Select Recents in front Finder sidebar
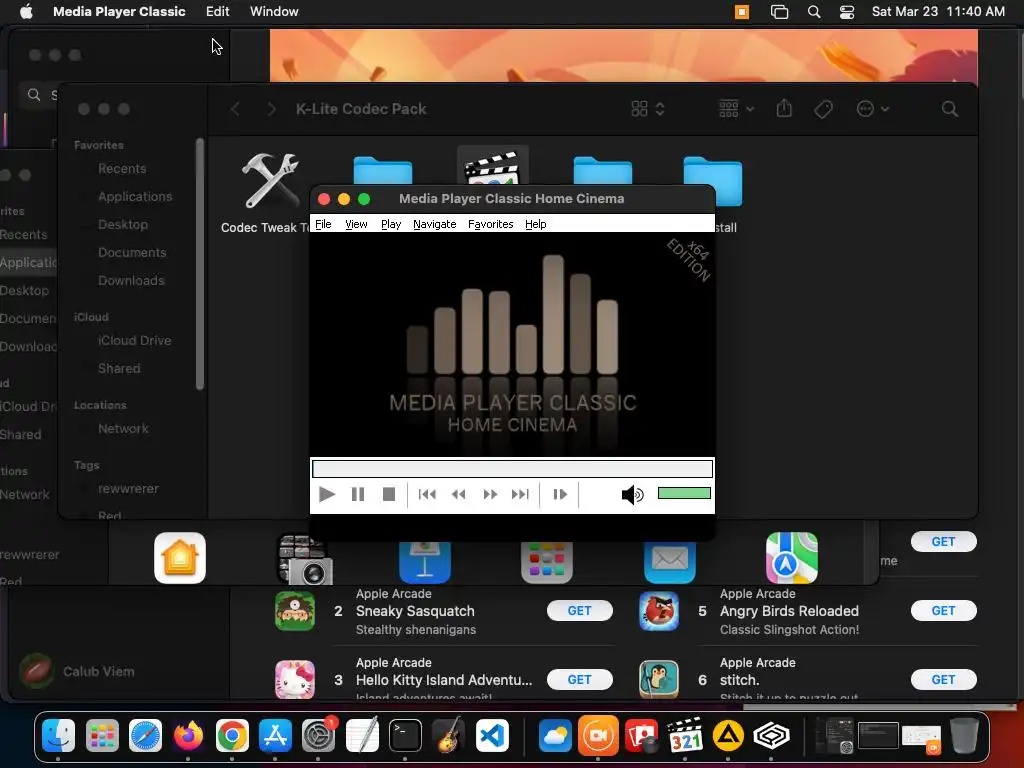Screen dimensions: 1024x768 122,168
